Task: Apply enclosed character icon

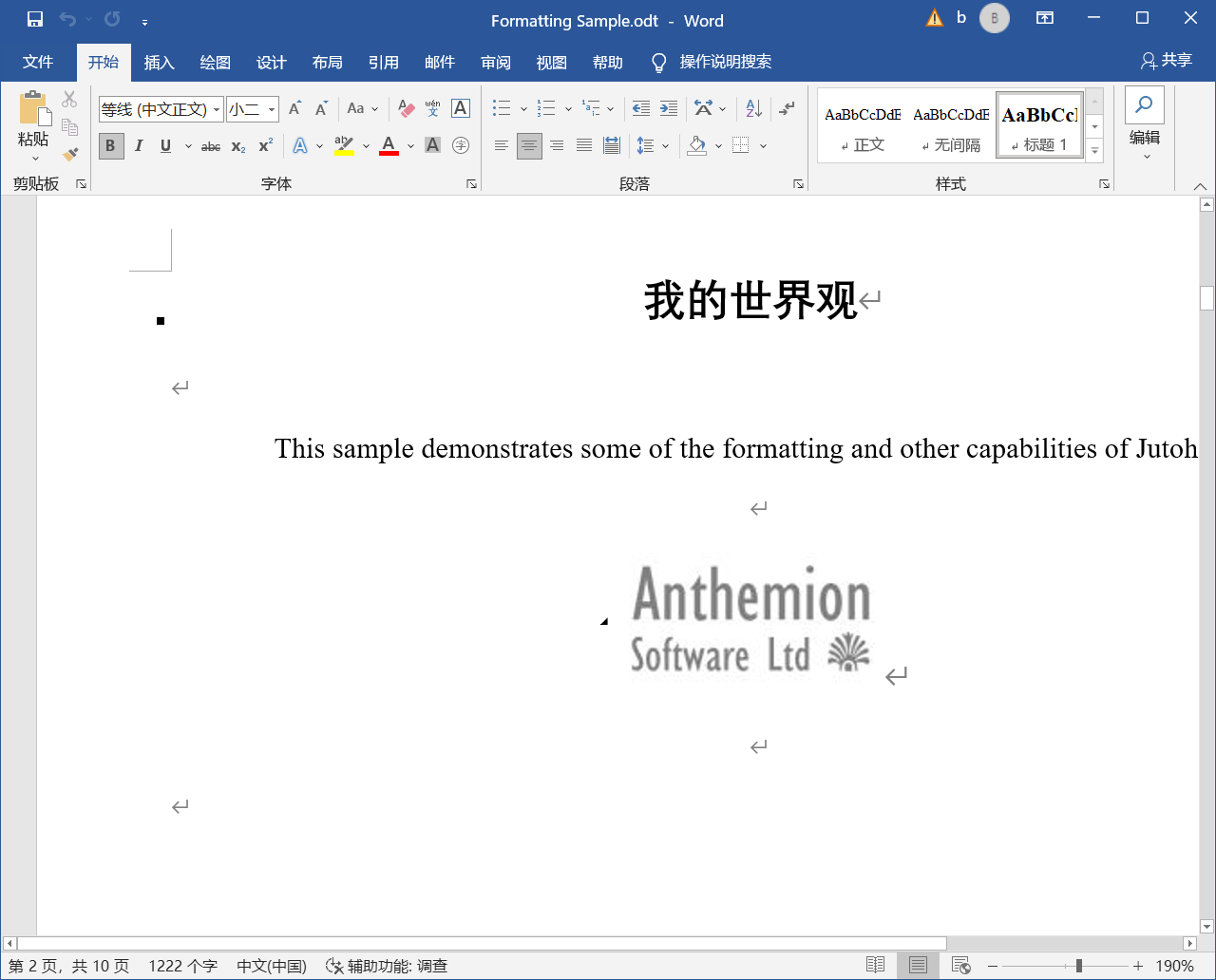Action: click(x=461, y=145)
